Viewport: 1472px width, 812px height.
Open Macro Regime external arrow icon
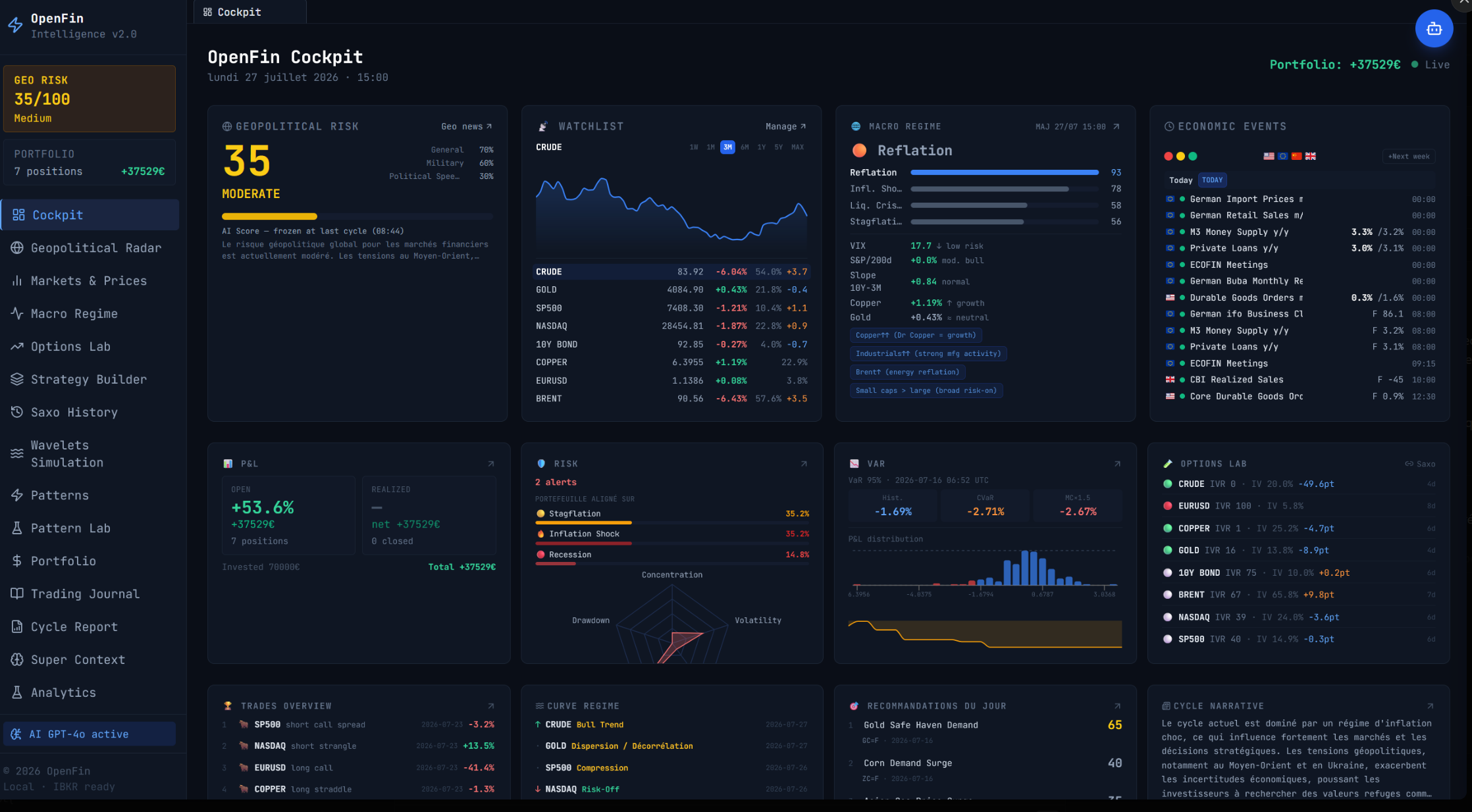[1117, 126]
